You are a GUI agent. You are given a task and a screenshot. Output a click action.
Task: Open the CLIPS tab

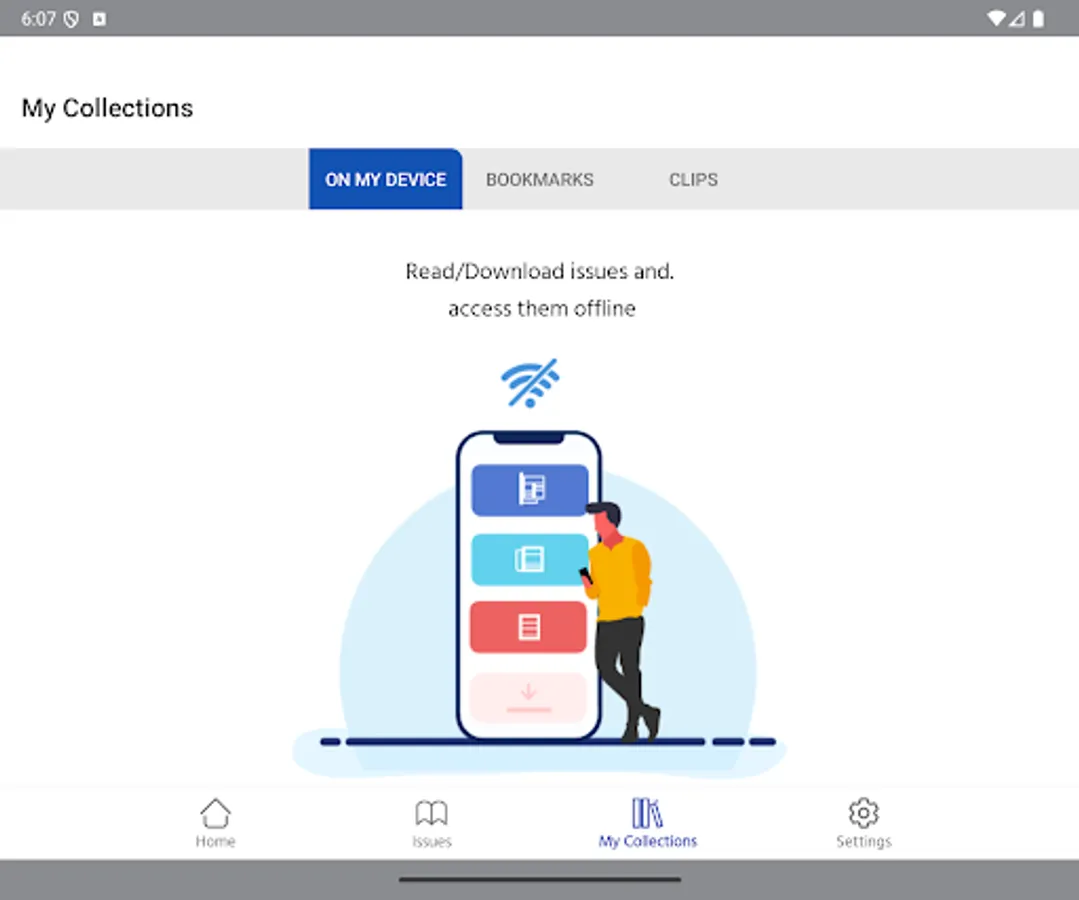point(692,179)
